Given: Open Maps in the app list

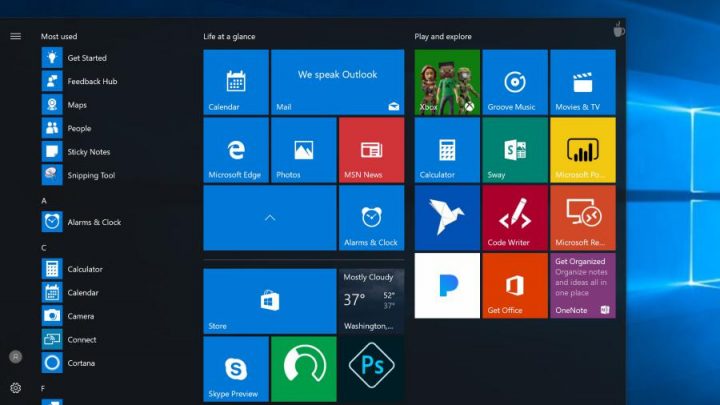Looking at the screenshot, I should (x=64, y=105).
